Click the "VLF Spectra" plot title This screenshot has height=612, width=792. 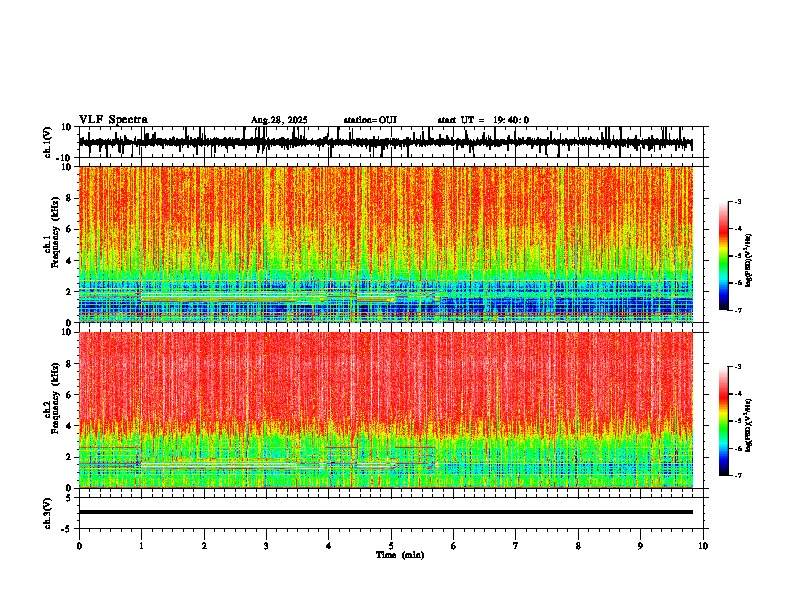pyautogui.click(x=113, y=120)
